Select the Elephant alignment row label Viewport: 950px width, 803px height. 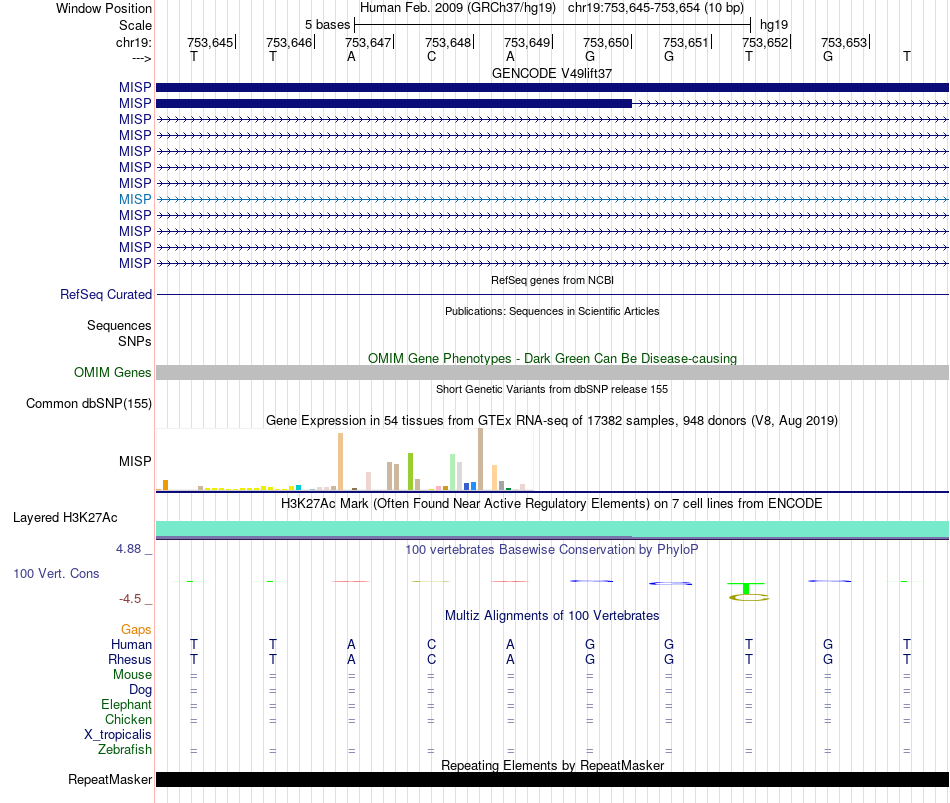[126, 704]
